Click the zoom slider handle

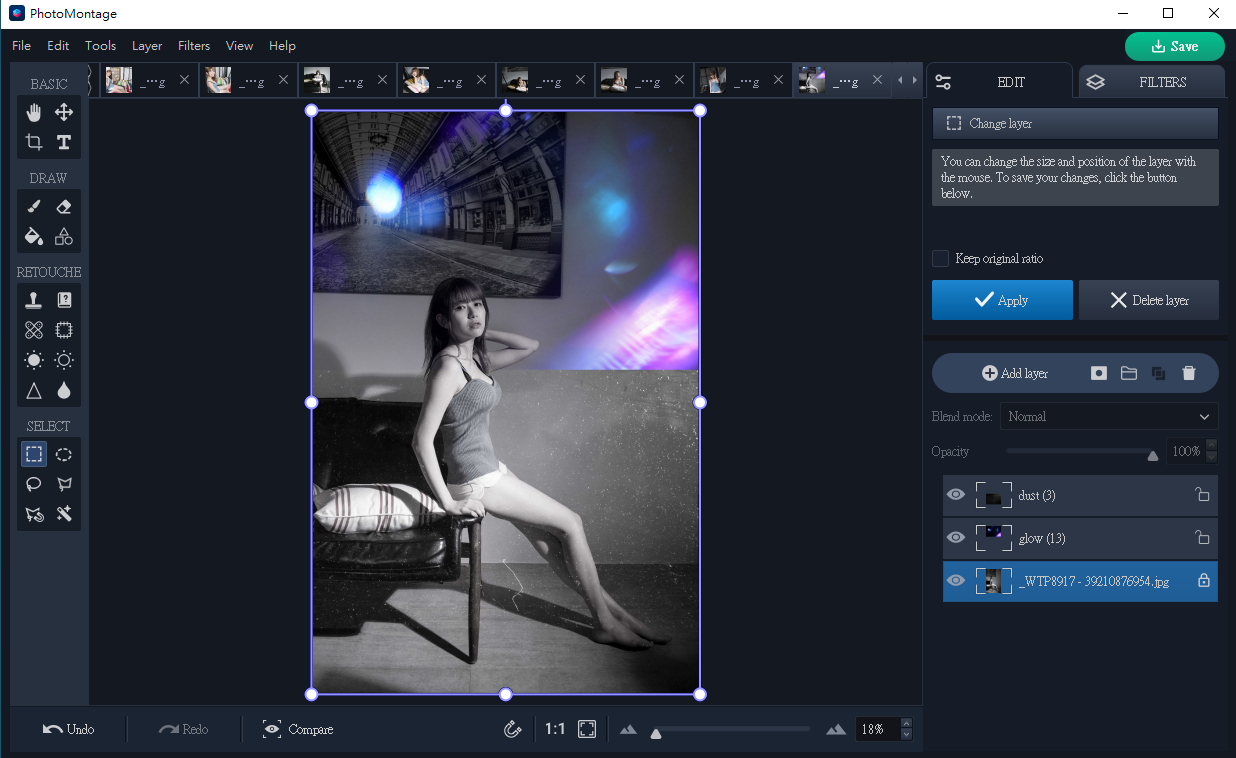[656, 734]
